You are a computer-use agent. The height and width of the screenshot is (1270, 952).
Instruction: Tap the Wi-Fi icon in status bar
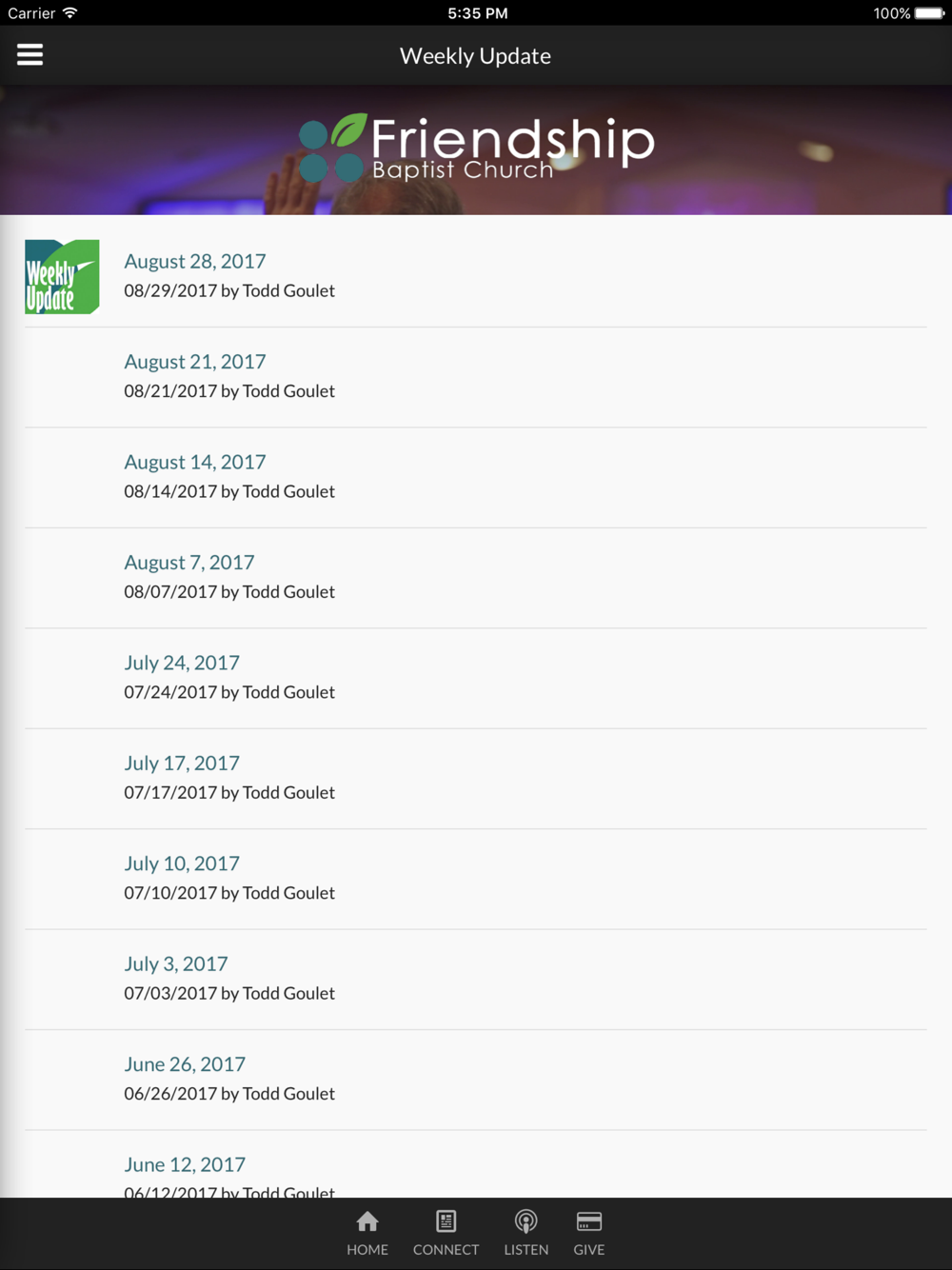pyautogui.click(x=70, y=13)
